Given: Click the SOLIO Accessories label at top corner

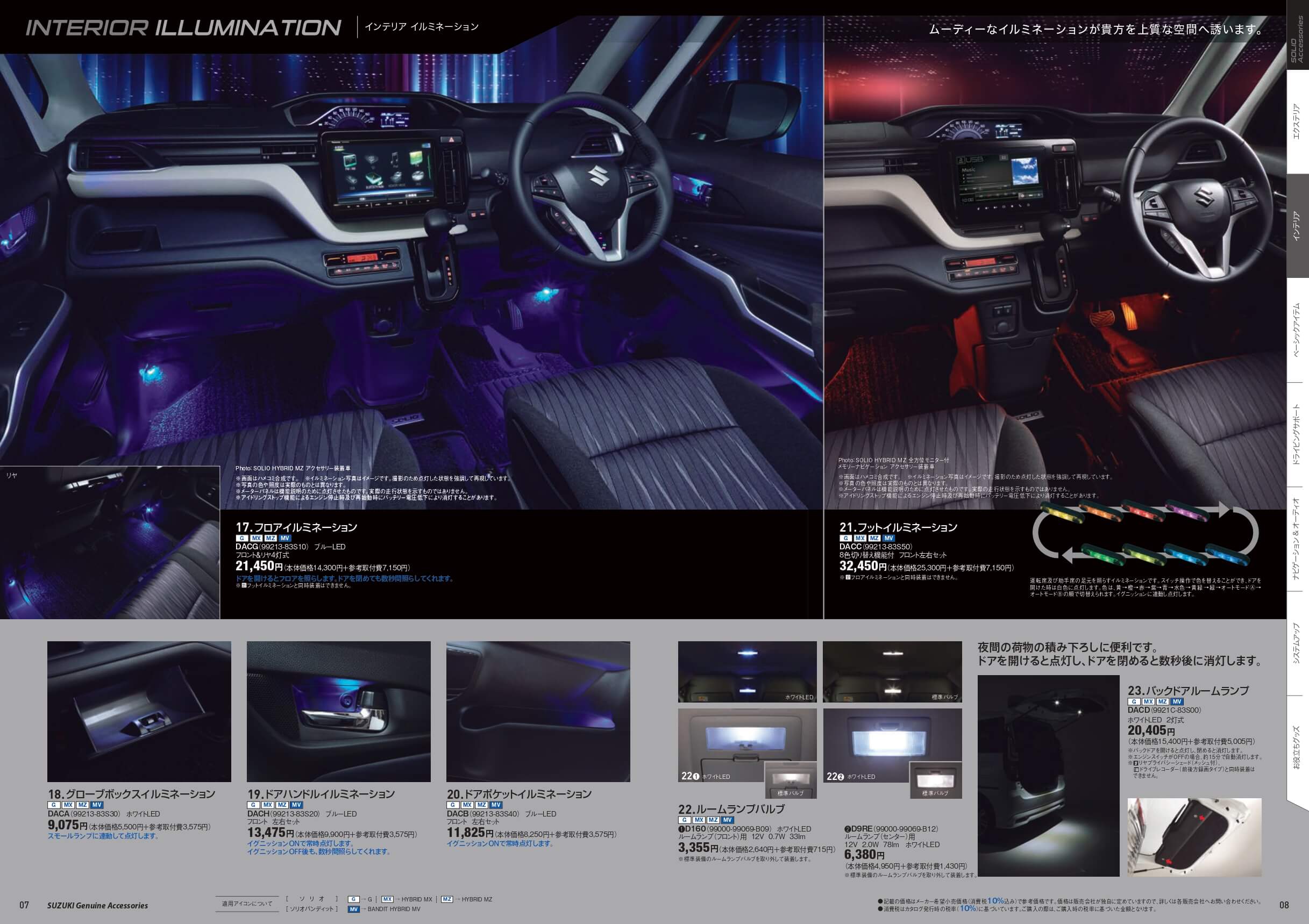Looking at the screenshot, I should [1298, 38].
